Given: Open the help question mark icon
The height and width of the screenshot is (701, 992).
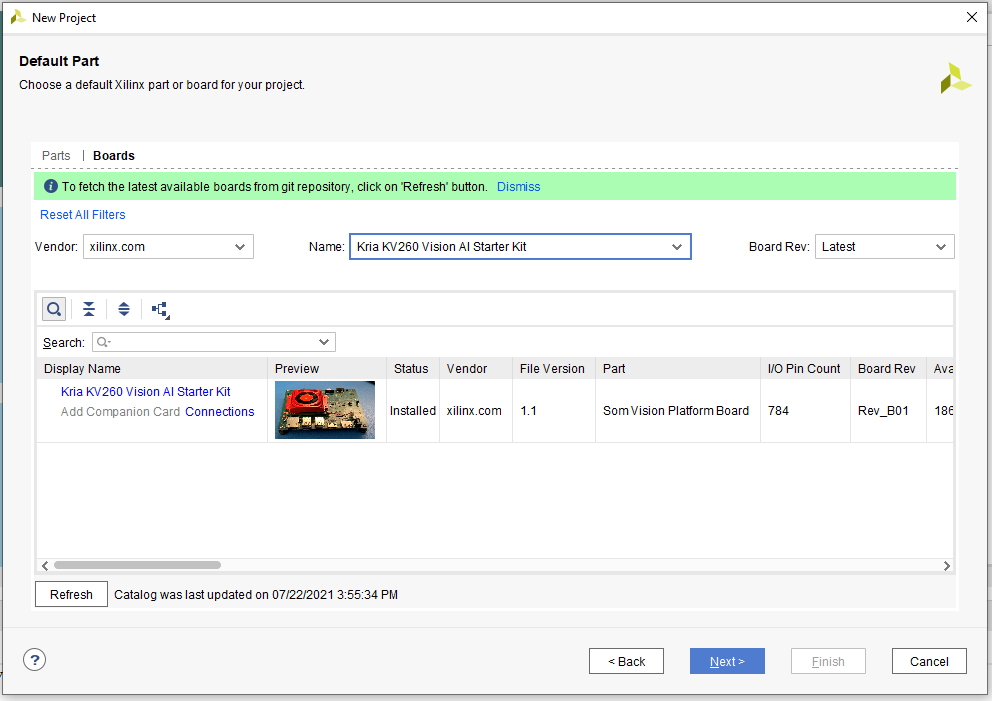Looking at the screenshot, I should tap(35, 660).
